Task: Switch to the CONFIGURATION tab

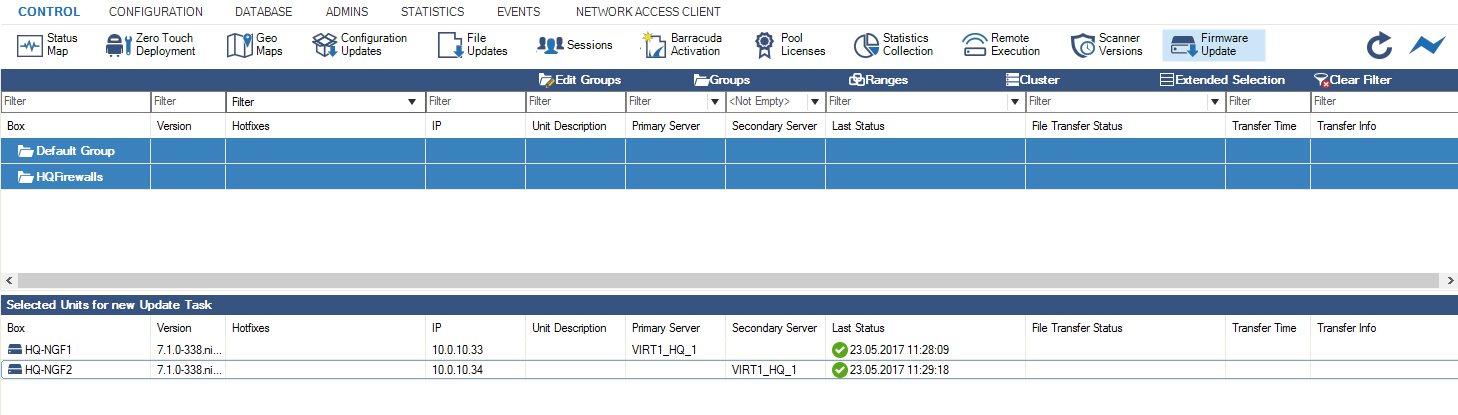Action: pyautogui.click(x=156, y=12)
